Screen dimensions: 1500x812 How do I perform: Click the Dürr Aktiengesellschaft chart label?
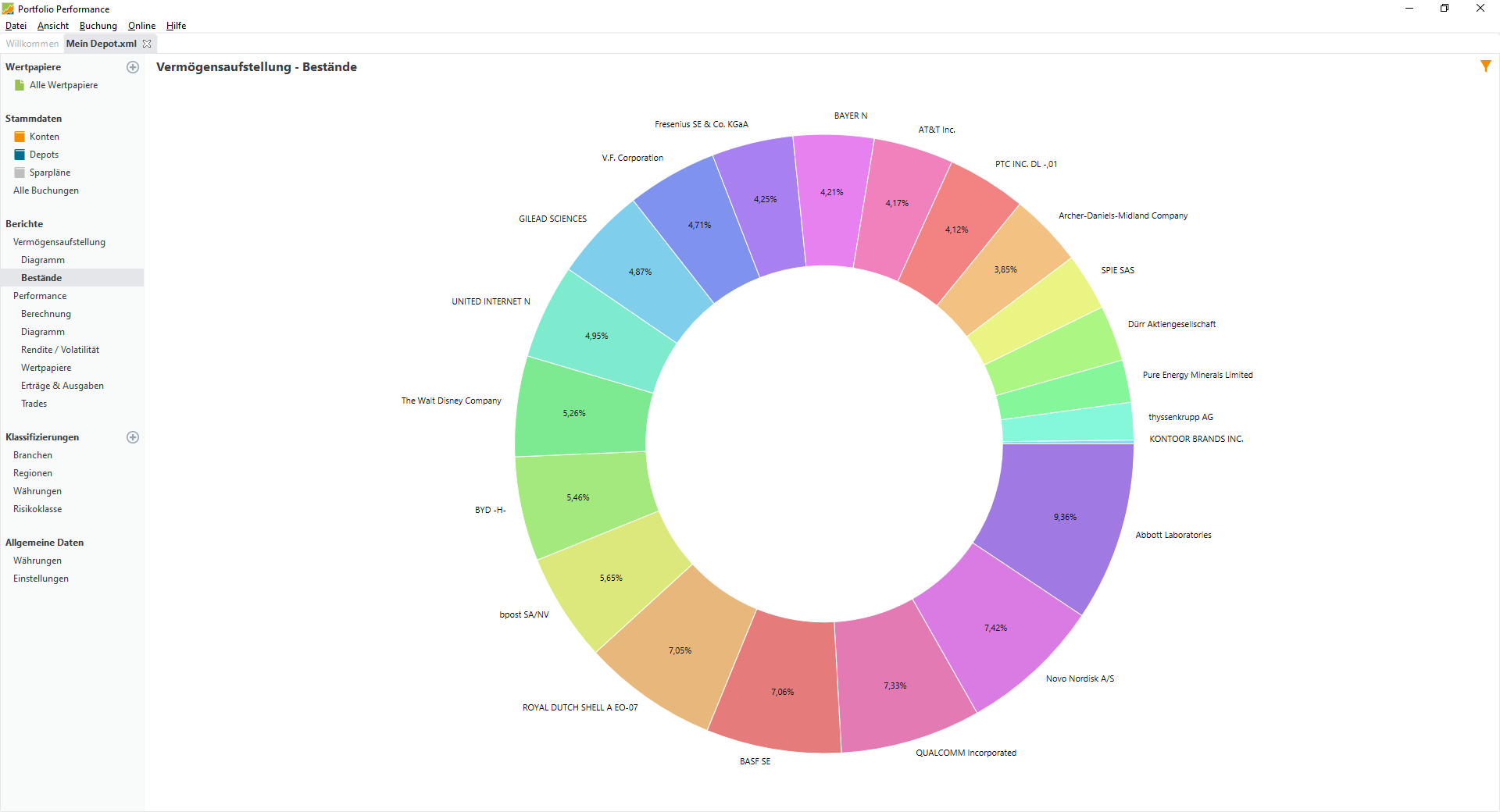[x=1172, y=324]
